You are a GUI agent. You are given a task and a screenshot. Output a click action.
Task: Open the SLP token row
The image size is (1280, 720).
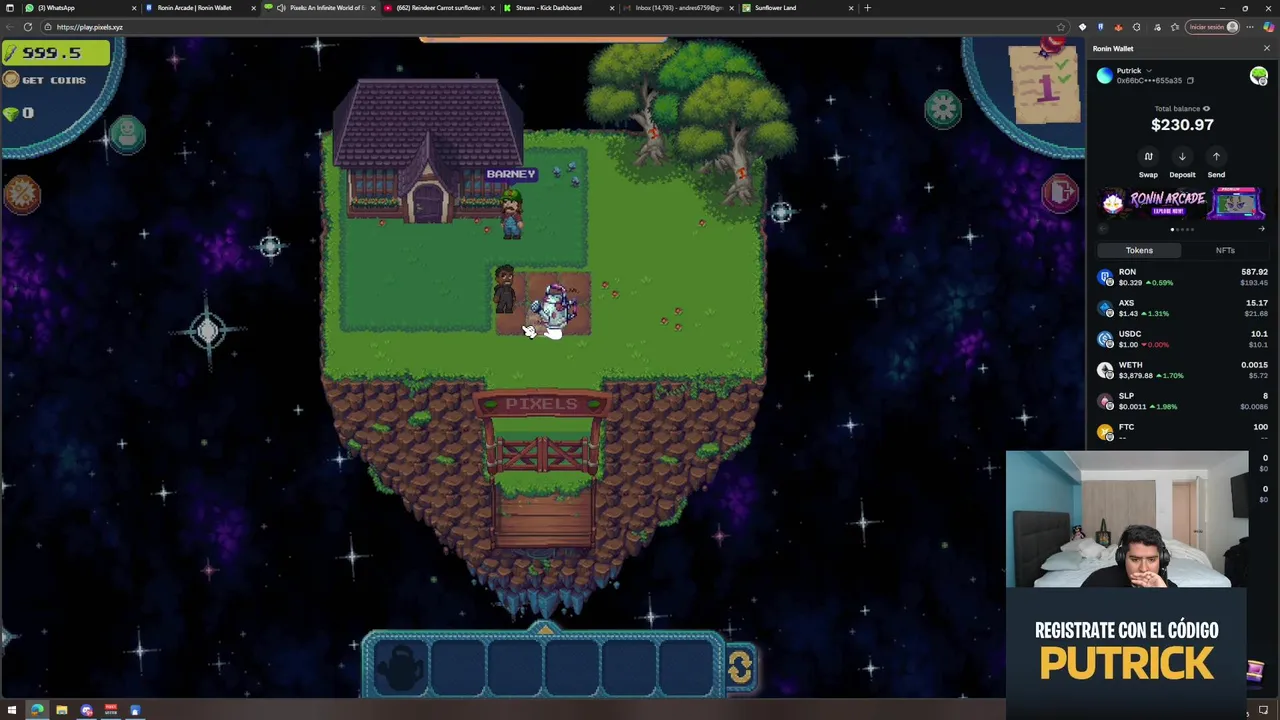1183,401
